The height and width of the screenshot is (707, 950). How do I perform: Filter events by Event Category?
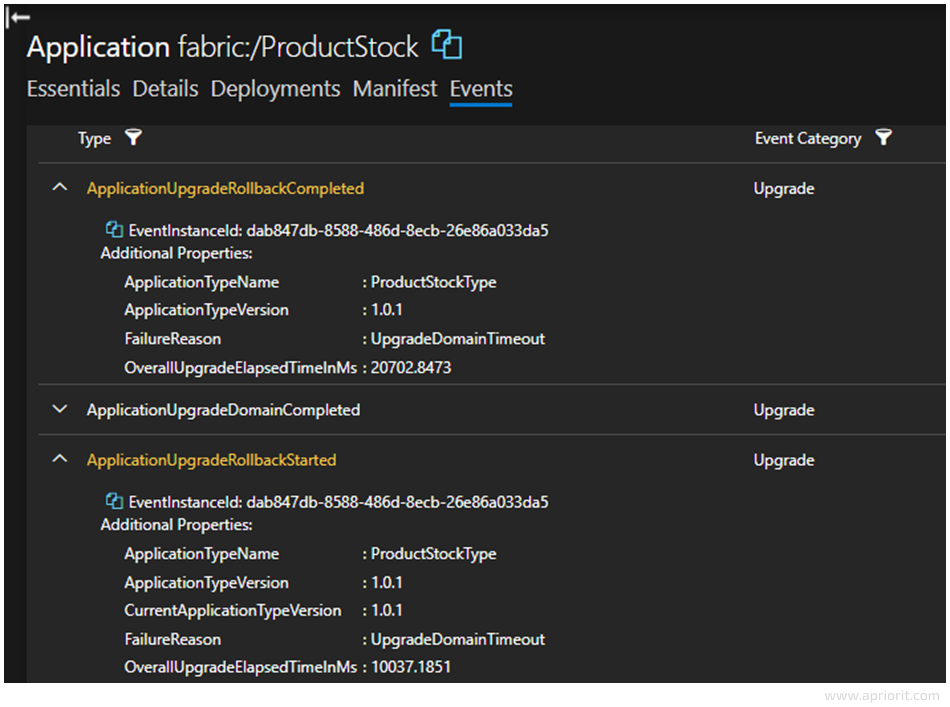pyautogui.click(x=883, y=138)
